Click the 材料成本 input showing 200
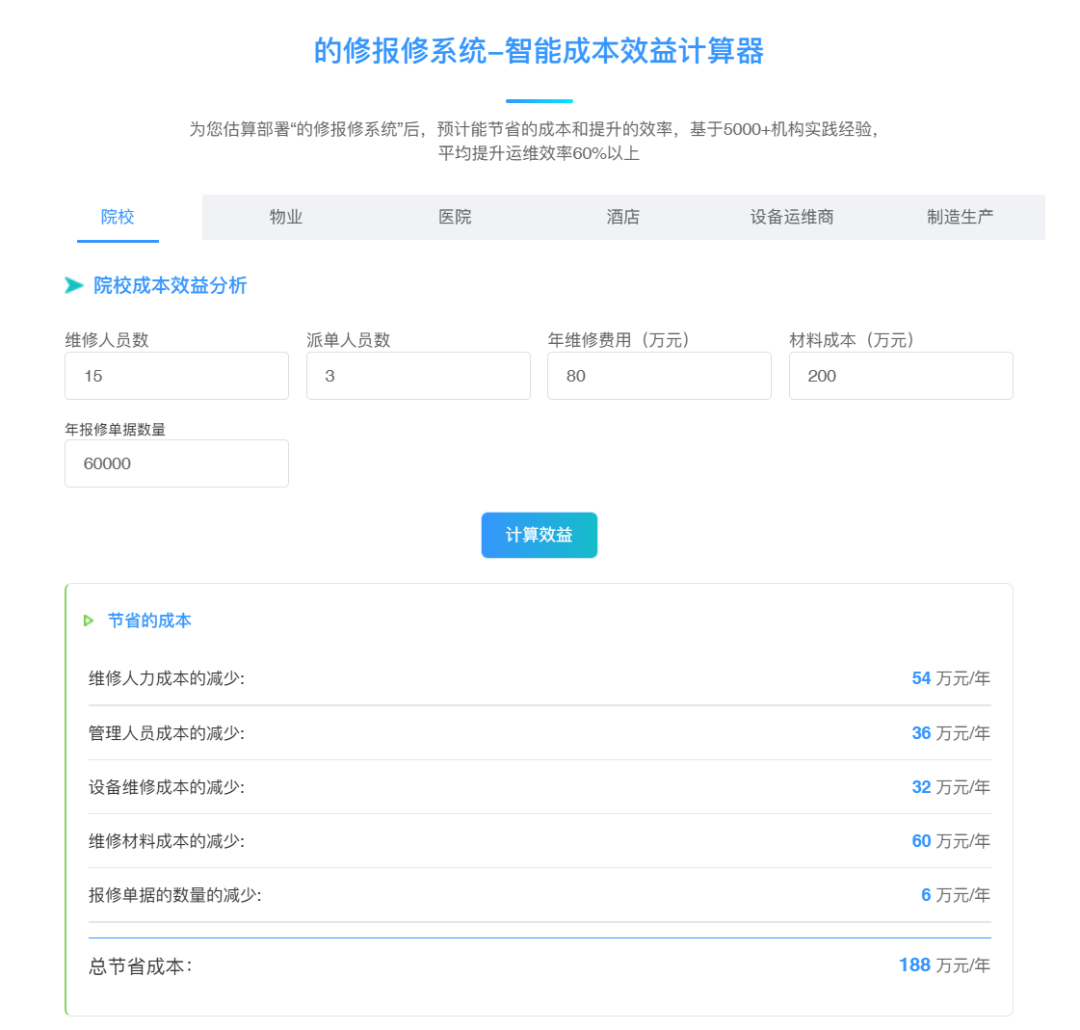Viewport: 1080px width, 1030px height. pos(900,375)
